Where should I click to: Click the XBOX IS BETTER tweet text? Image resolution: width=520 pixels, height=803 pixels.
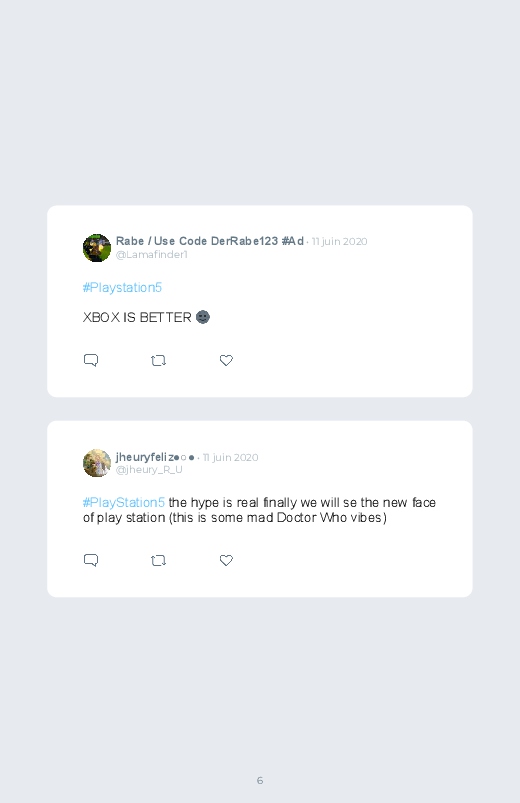click(x=137, y=318)
